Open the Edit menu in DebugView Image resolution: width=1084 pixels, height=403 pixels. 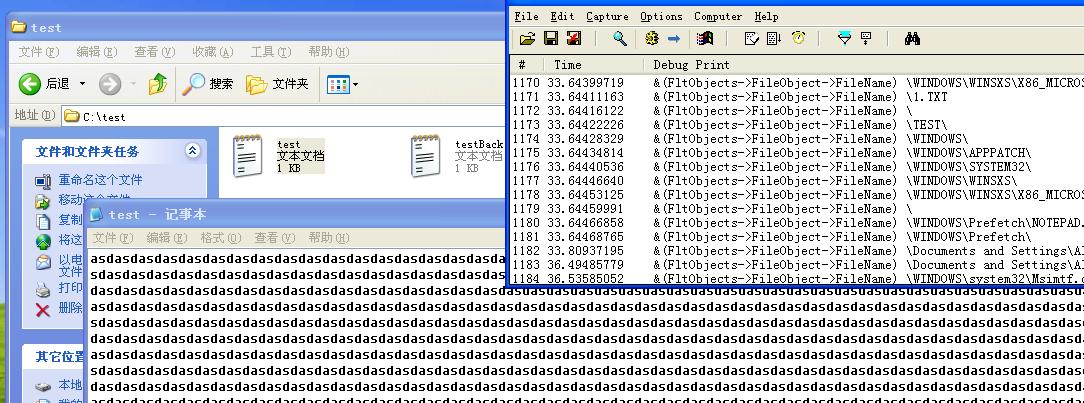pyautogui.click(x=562, y=16)
